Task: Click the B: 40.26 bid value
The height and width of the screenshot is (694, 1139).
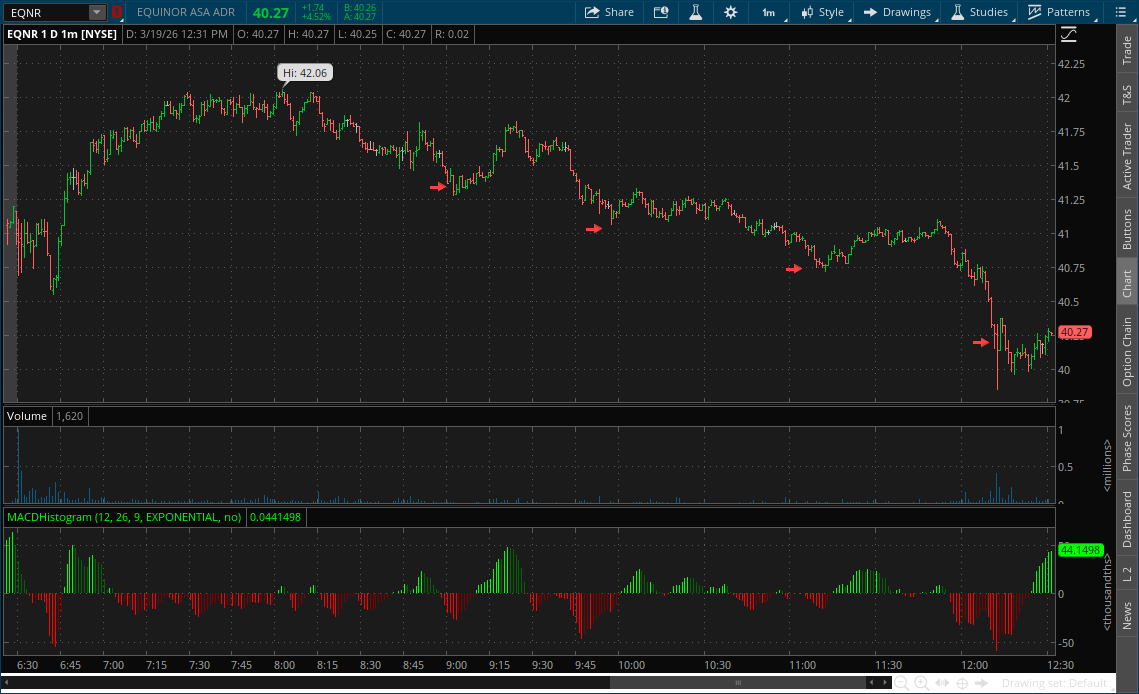Action: tap(360, 8)
